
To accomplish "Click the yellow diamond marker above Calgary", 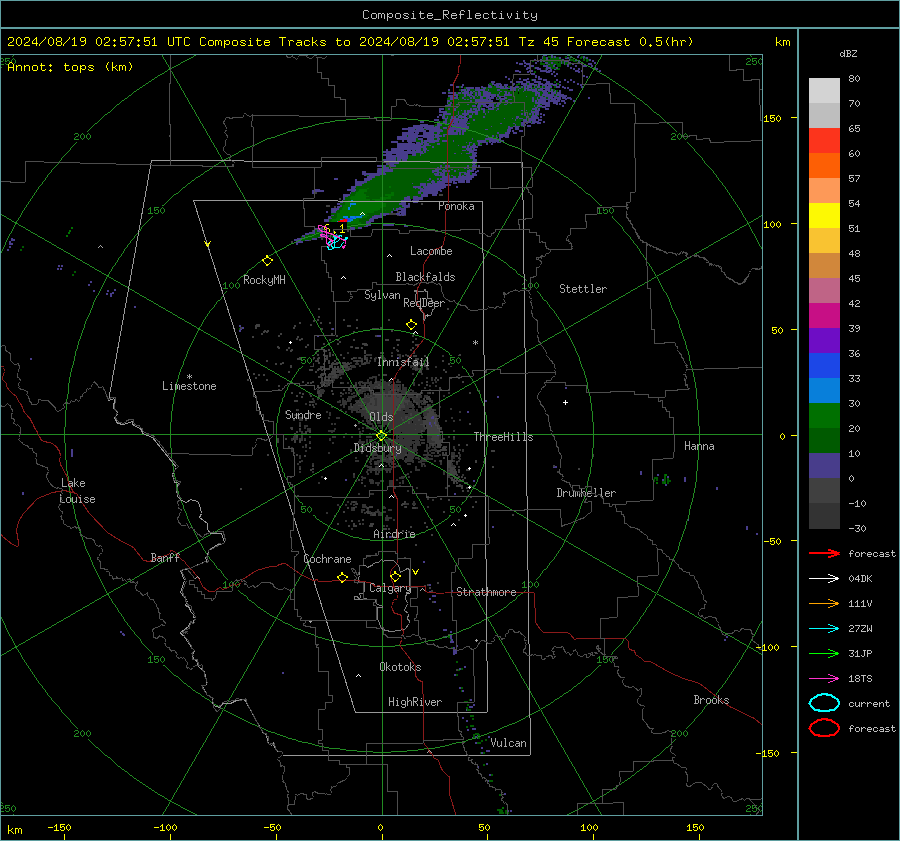I will pyautogui.click(x=395, y=576).
